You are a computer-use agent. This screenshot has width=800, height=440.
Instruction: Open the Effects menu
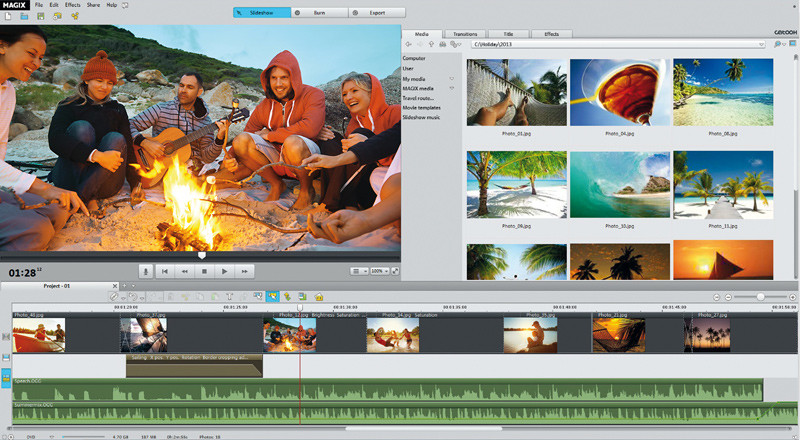(72, 5)
